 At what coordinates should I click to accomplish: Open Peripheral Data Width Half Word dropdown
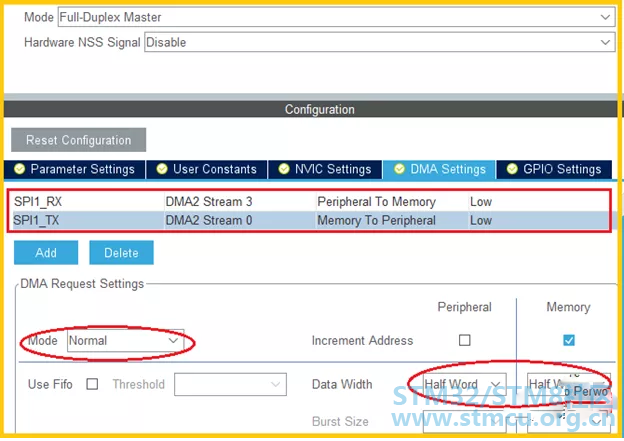click(464, 384)
